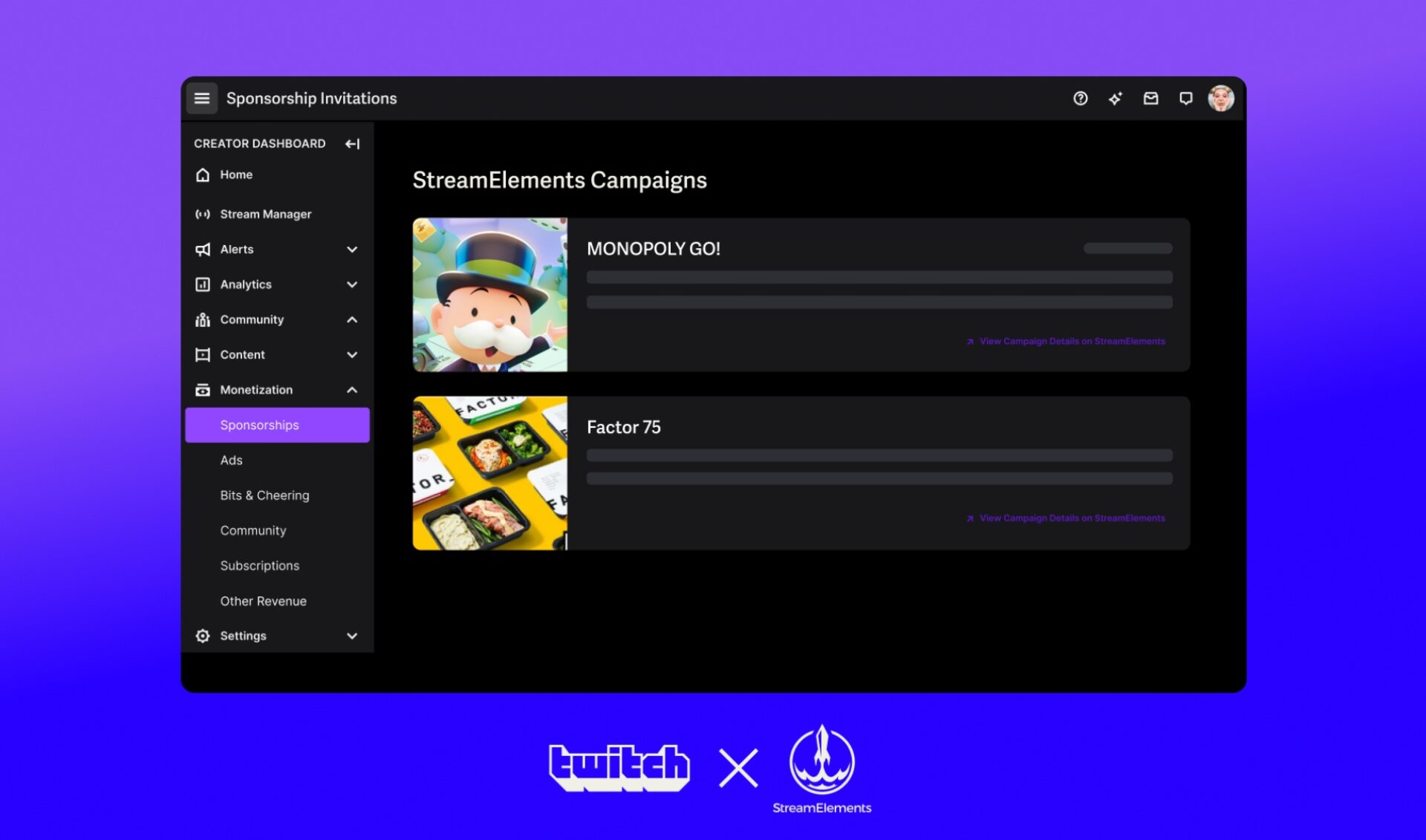
Task: Select the Sponsorships menu item
Action: [259, 424]
